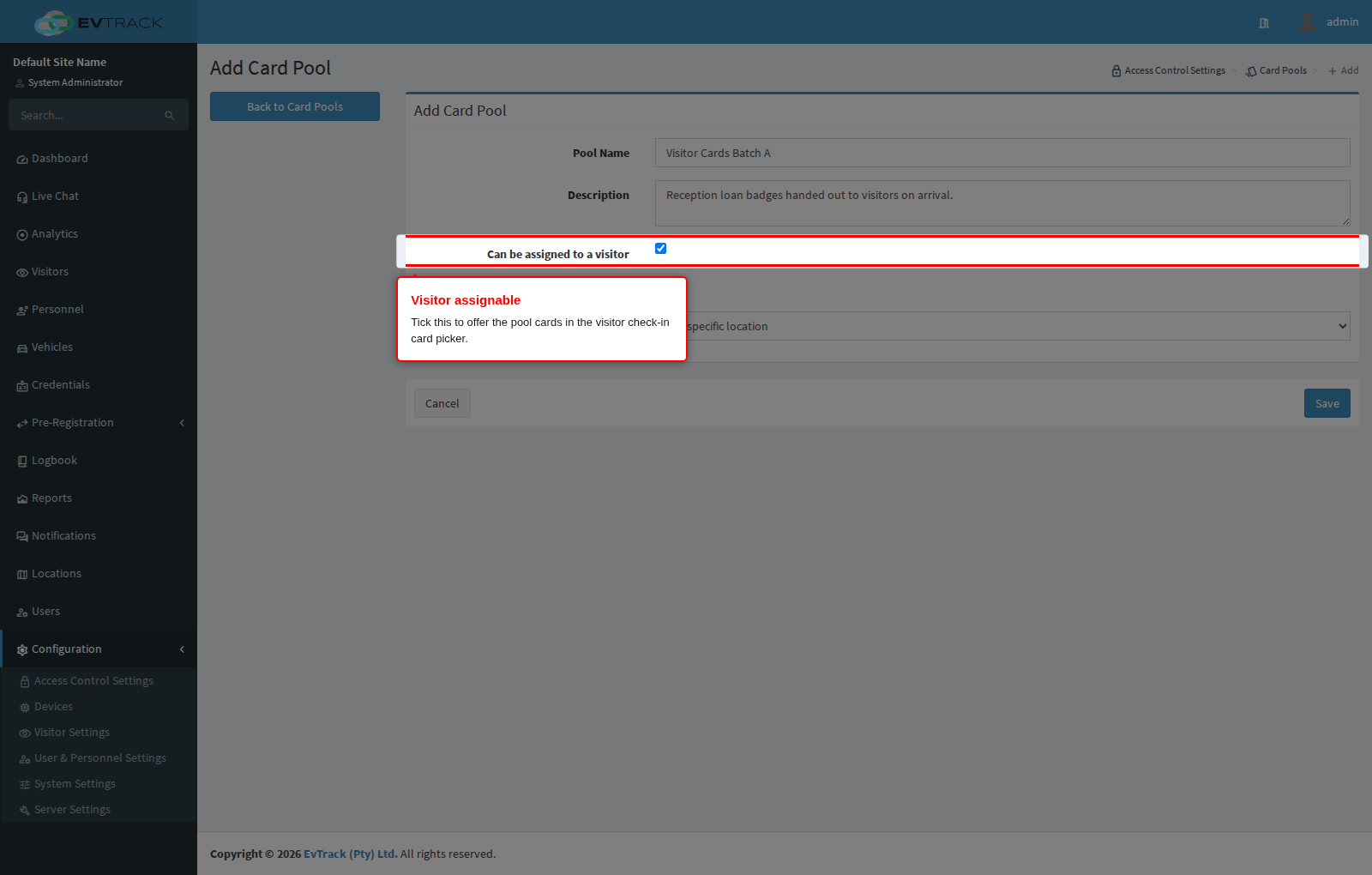Click the Credentials badge icon
The width and height of the screenshot is (1372, 875).
[22, 386]
